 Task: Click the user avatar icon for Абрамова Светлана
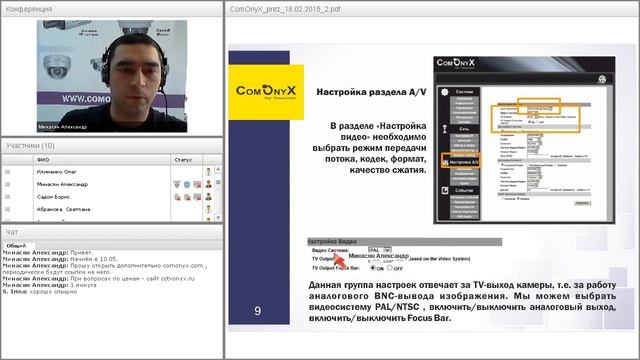click(209, 209)
